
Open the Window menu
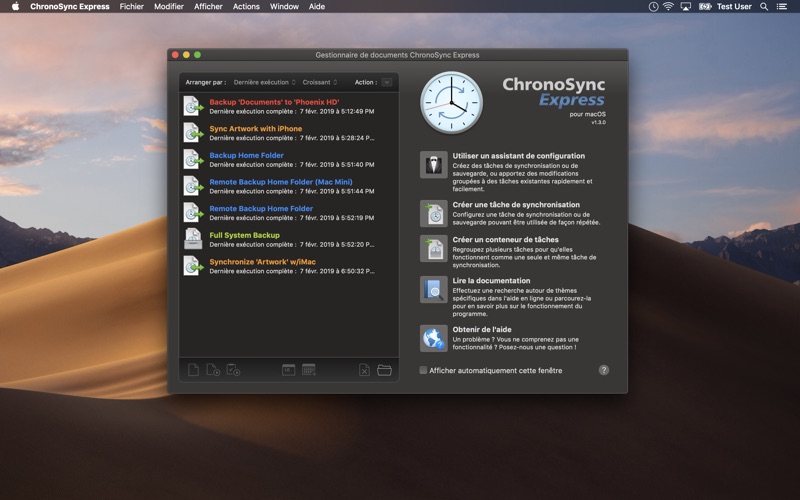tap(284, 7)
